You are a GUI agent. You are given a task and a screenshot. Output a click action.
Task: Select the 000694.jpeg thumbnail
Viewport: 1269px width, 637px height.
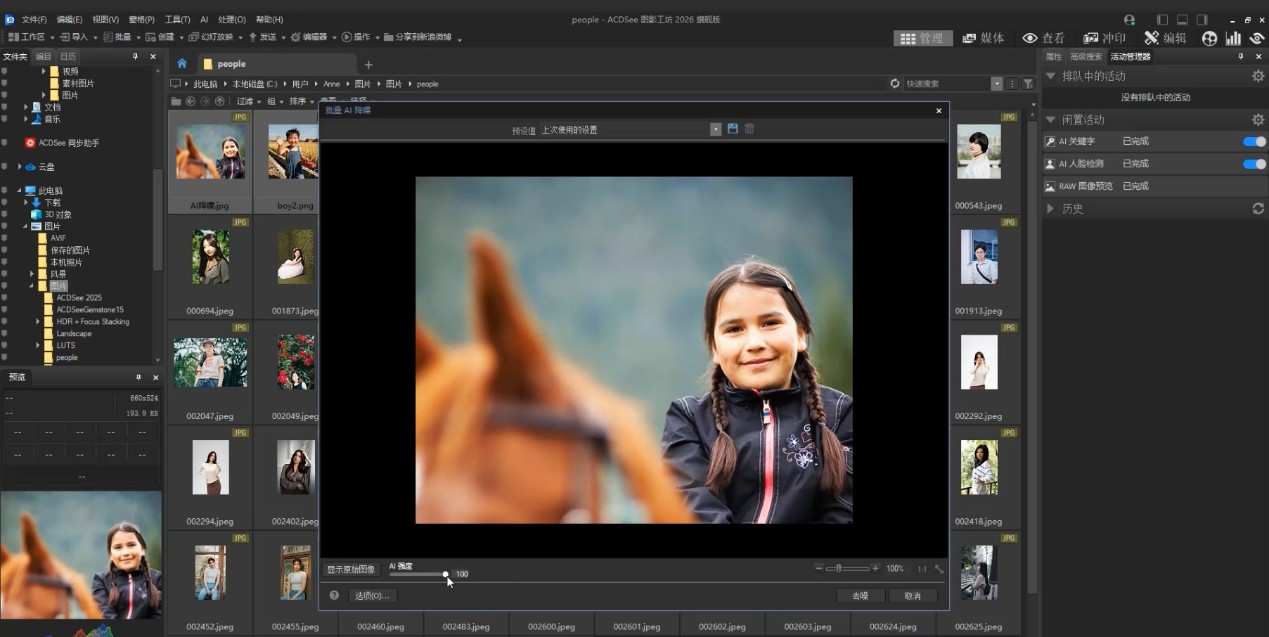[210, 258]
